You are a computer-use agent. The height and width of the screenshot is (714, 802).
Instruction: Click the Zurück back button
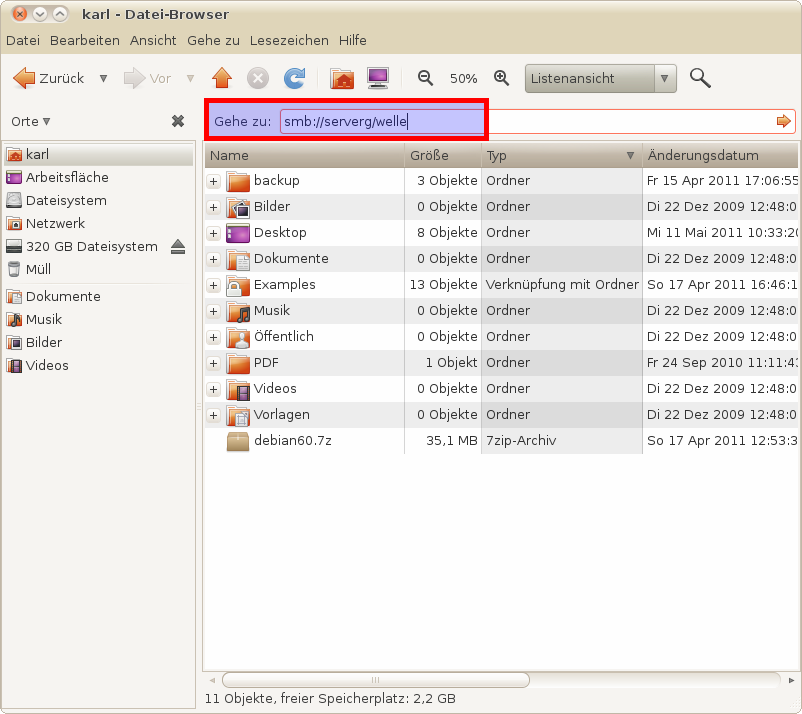point(48,78)
